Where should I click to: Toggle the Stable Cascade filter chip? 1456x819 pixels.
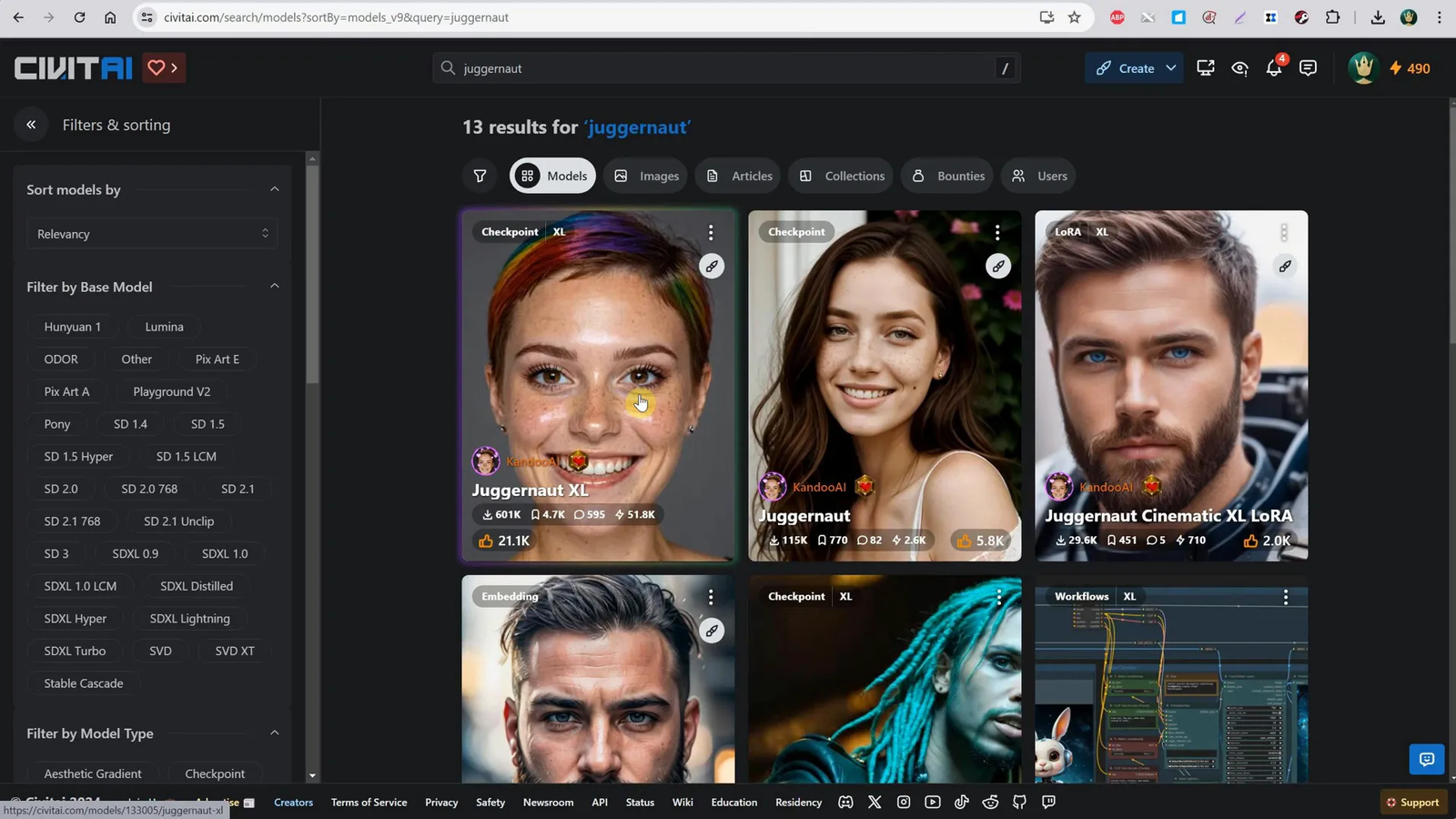pos(84,683)
